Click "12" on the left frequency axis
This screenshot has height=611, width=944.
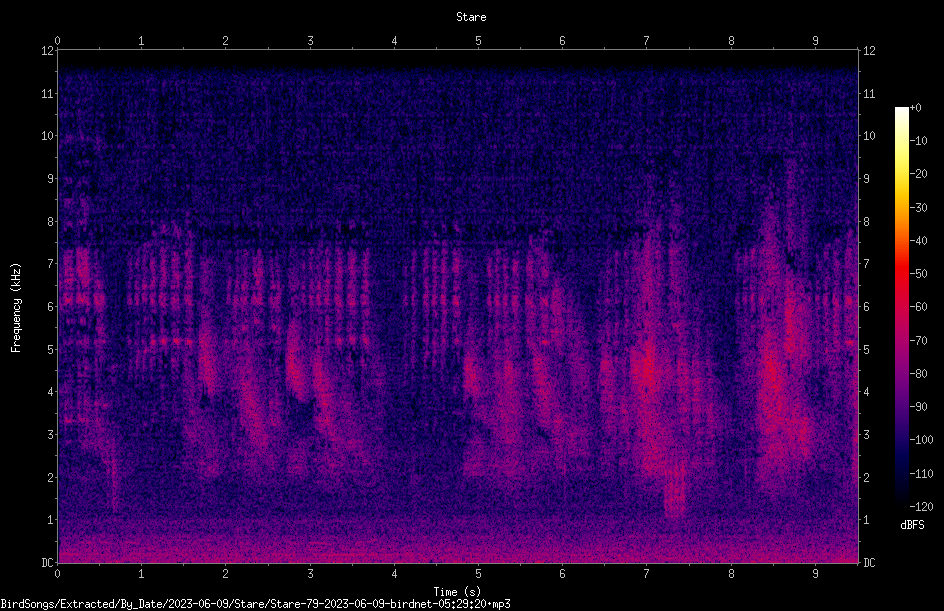(47, 51)
